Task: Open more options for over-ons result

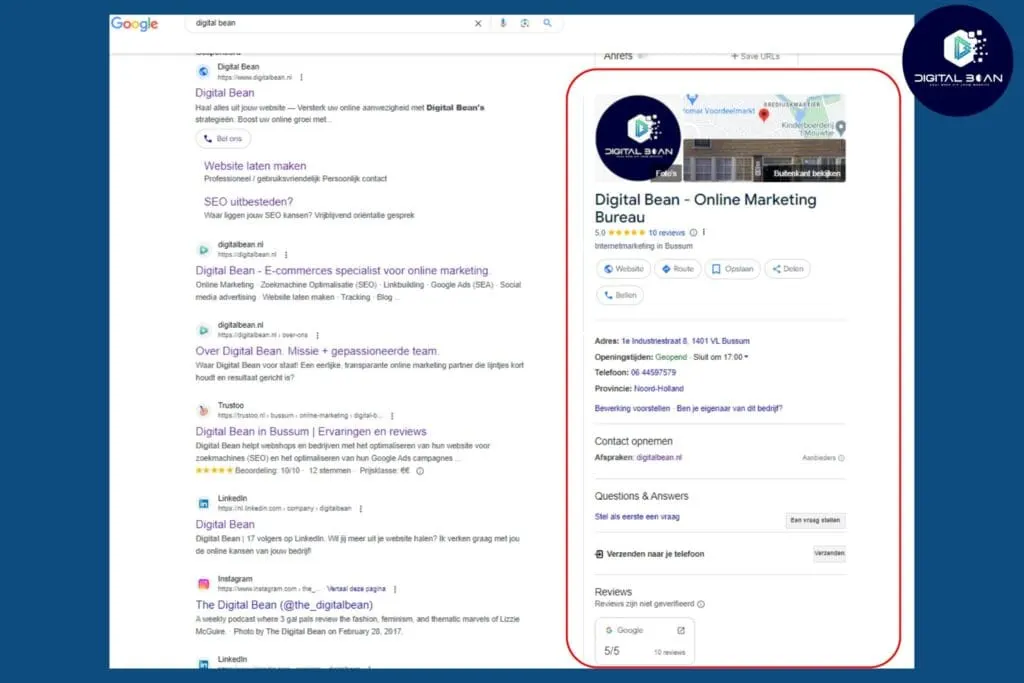Action: (317, 335)
